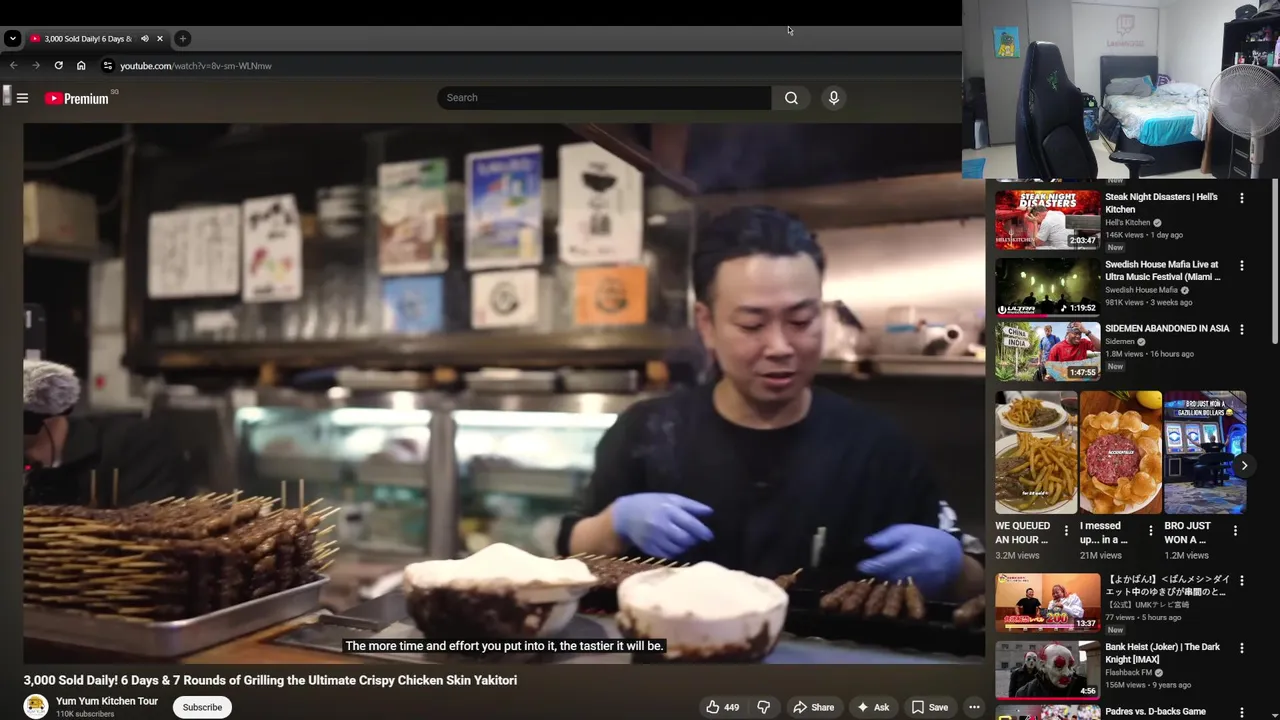The width and height of the screenshot is (1280, 720).
Task: Close the '3,000 Sold Daily!' browser tab
Action: 159,39
